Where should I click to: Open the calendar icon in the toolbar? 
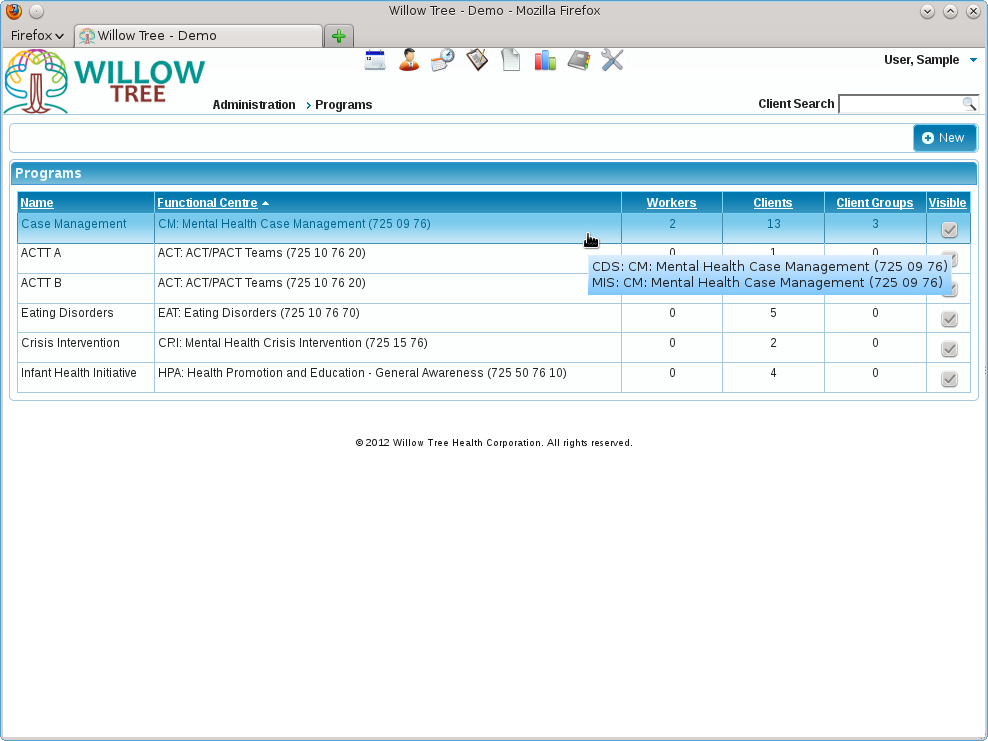pyautogui.click(x=375, y=60)
